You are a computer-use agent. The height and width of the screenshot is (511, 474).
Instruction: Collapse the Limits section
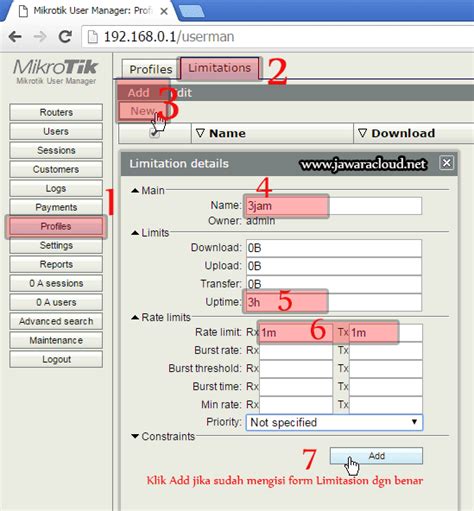pos(135,233)
